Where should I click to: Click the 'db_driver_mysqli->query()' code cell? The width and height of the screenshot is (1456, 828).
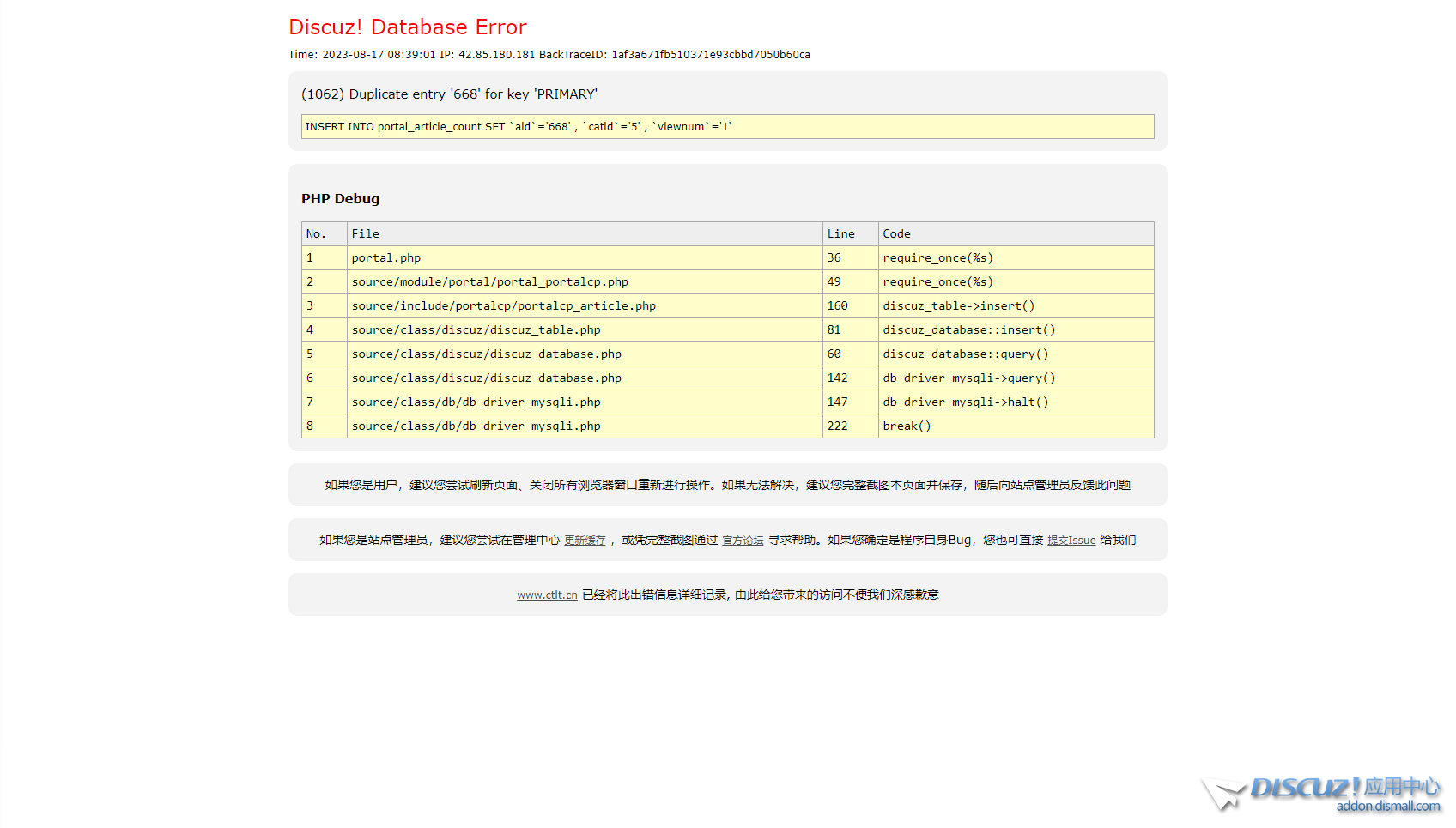[x=1016, y=378]
